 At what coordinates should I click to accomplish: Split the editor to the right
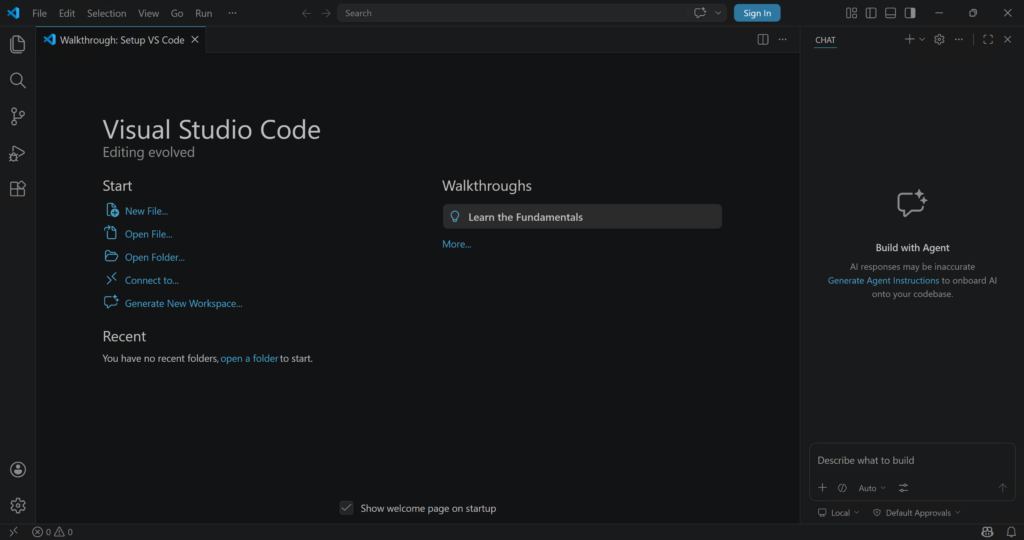763,39
